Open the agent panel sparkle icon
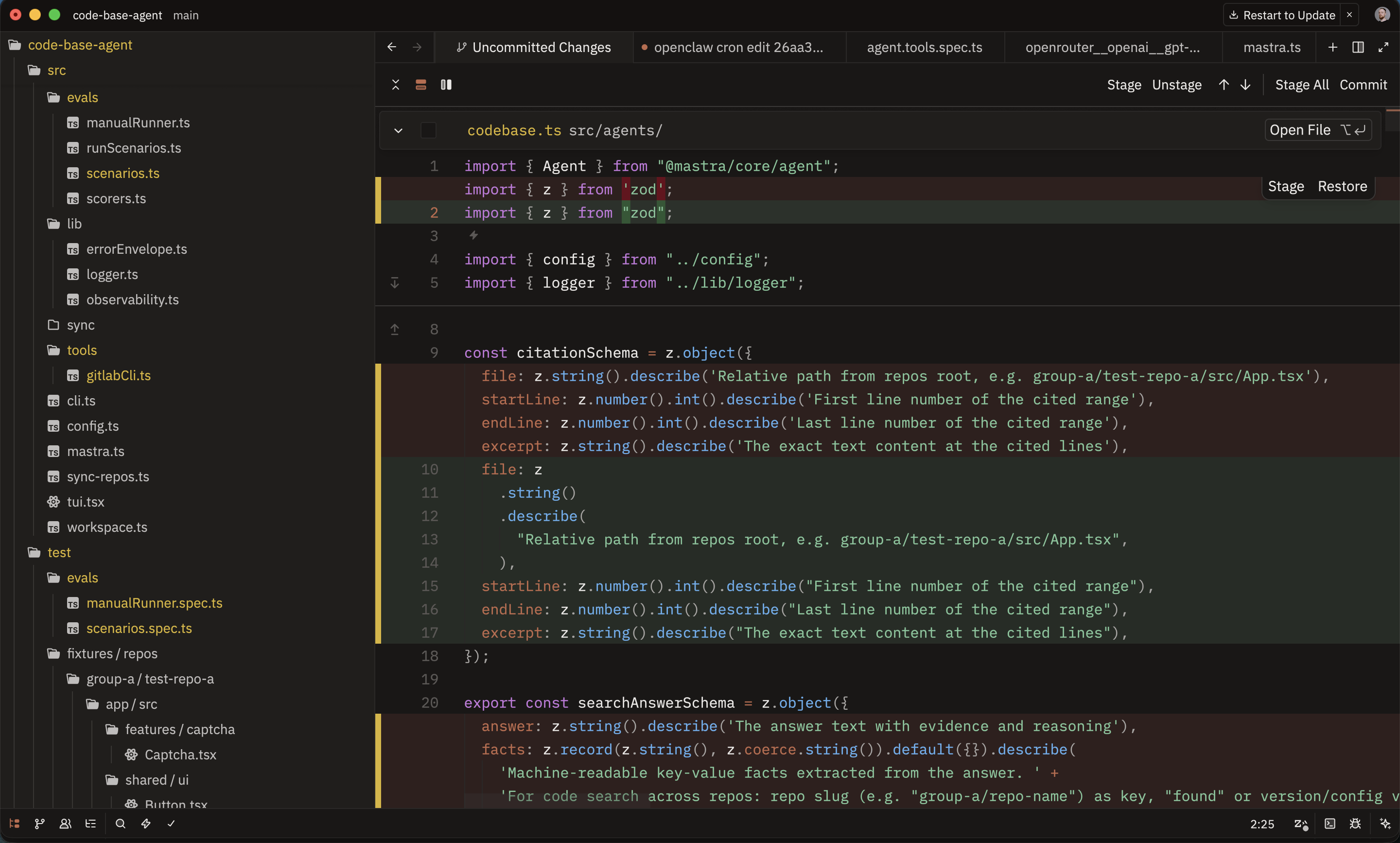 coord(1385,824)
